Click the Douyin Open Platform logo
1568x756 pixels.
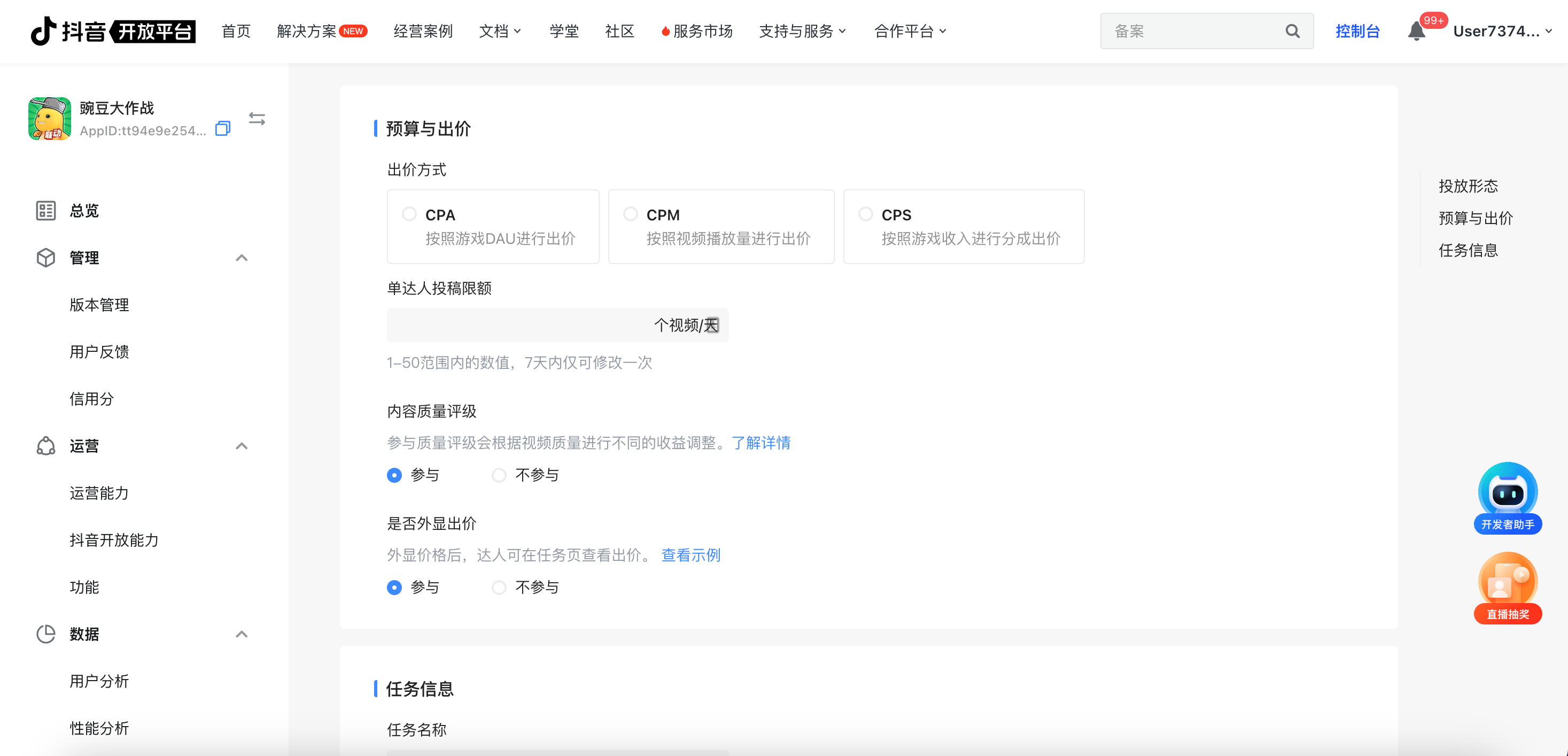(x=113, y=31)
